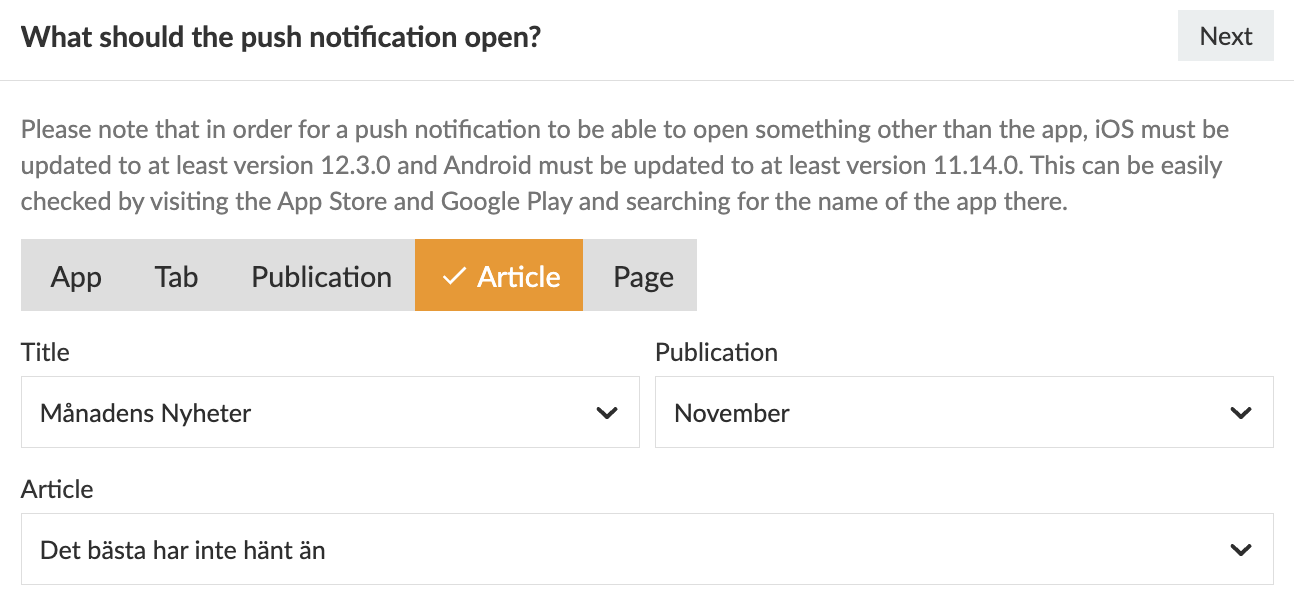
Task: Click the Next button
Action: click(1225, 37)
